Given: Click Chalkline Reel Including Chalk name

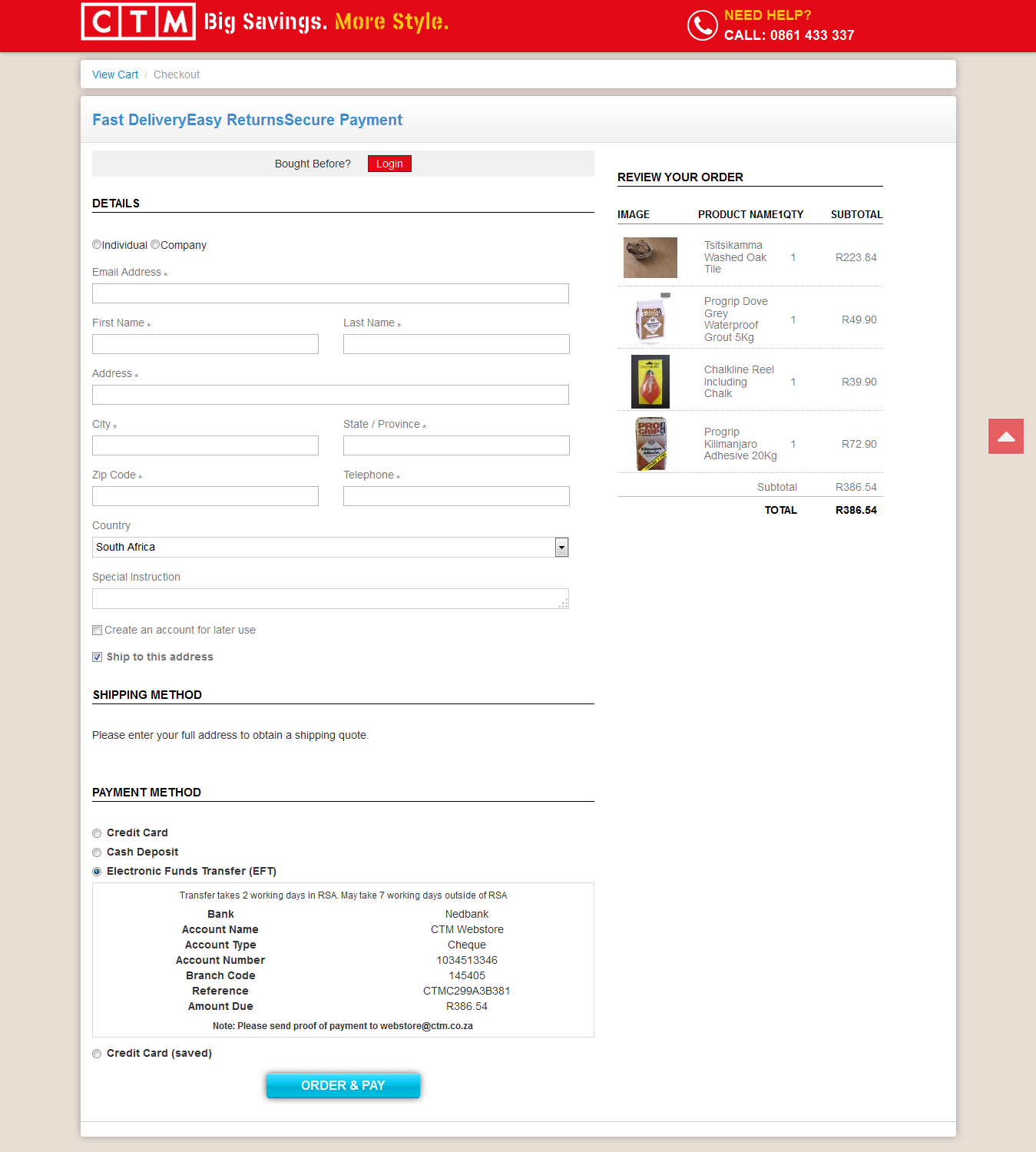Looking at the screenshot, I should [739, 382].
